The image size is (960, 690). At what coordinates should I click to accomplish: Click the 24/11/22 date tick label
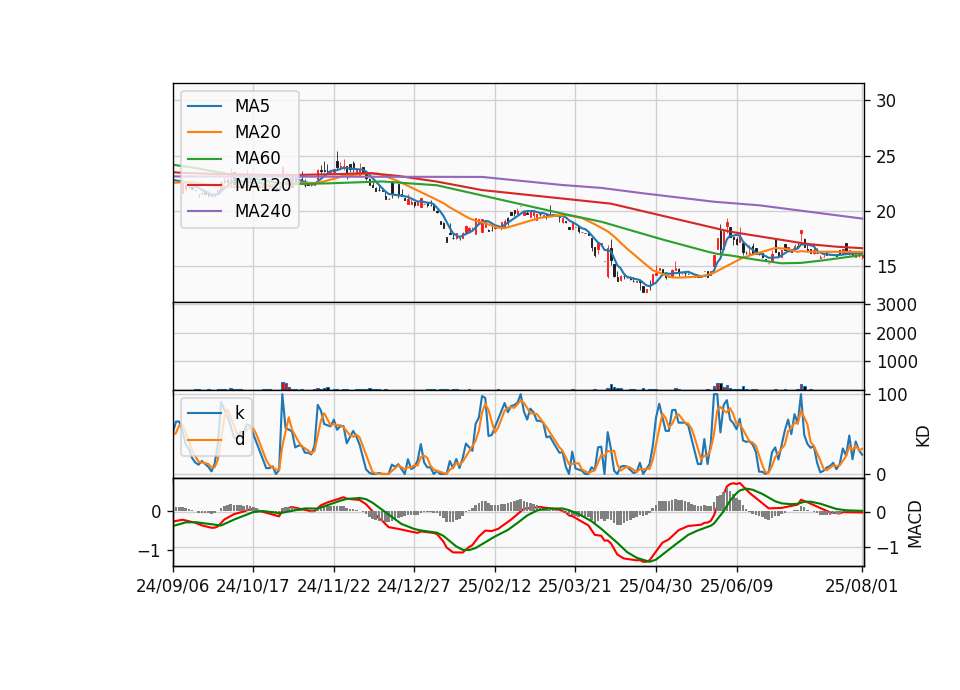point(334,586)
